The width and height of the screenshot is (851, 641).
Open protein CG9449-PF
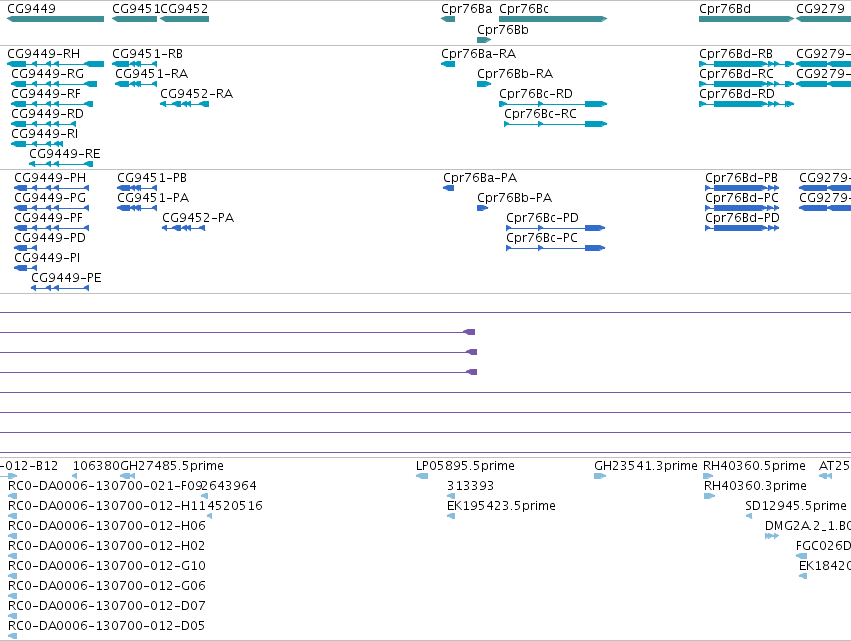point(48,218)
